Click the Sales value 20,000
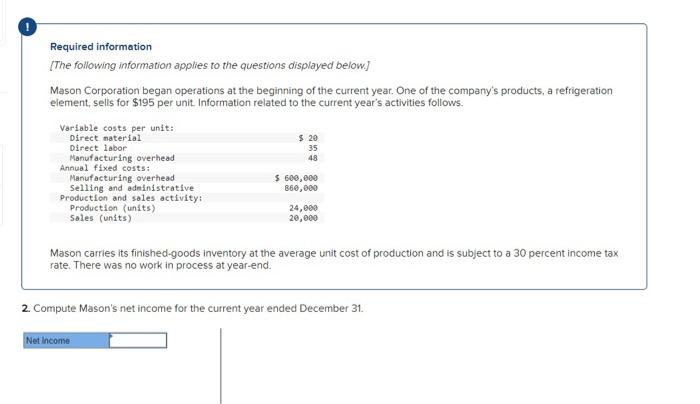Viewport: 700px width, 404px height. coord(304,218)
